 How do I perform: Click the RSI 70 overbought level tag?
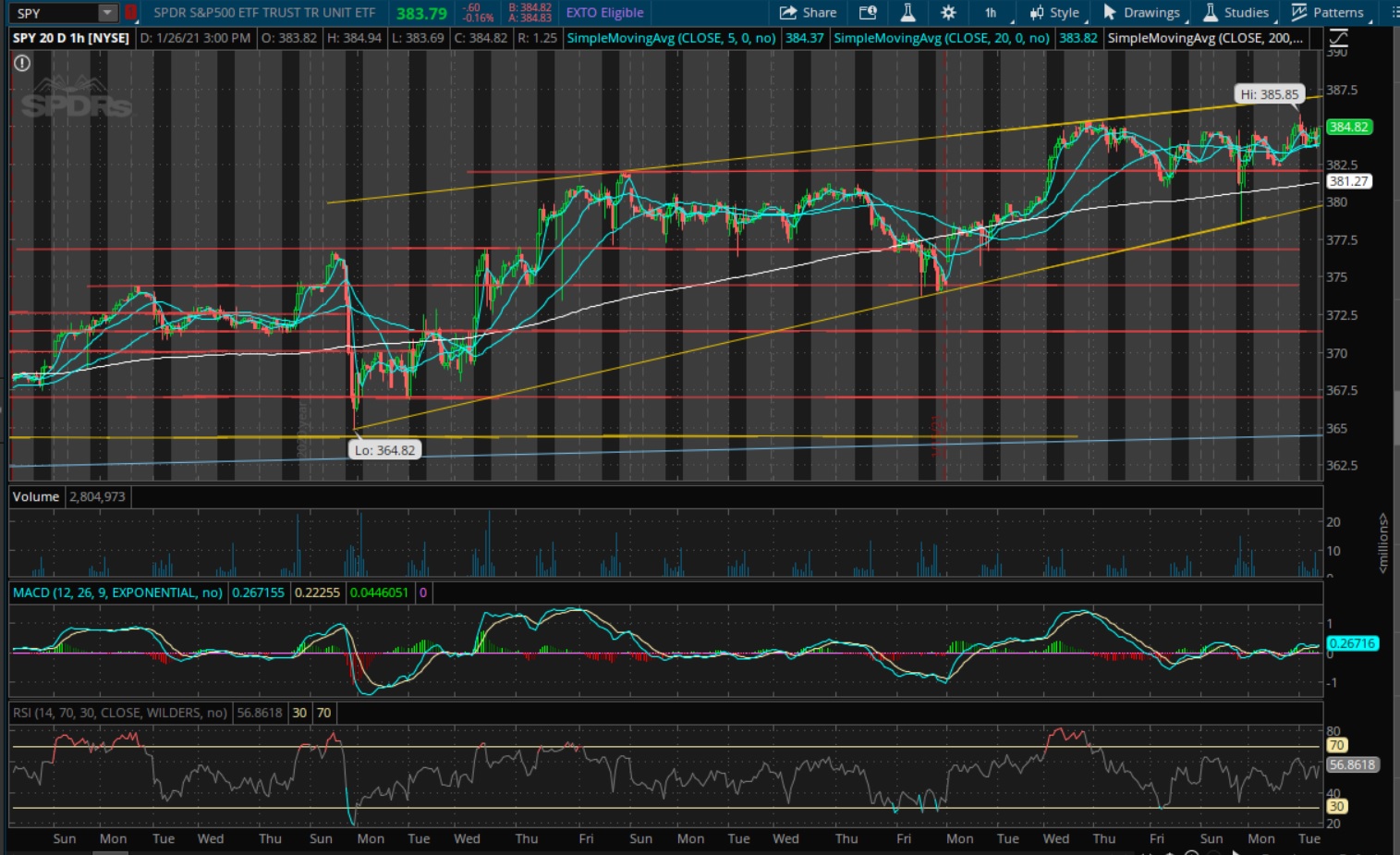click(1336, 745)
